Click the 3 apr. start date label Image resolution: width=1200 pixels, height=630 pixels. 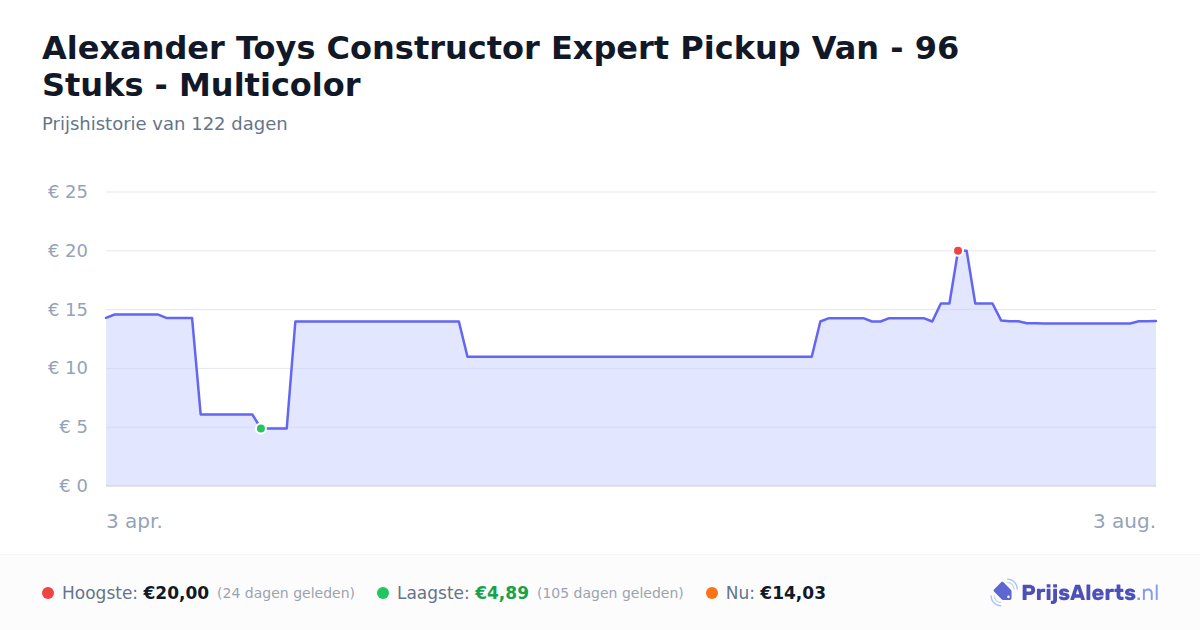(x=135, y=521)
